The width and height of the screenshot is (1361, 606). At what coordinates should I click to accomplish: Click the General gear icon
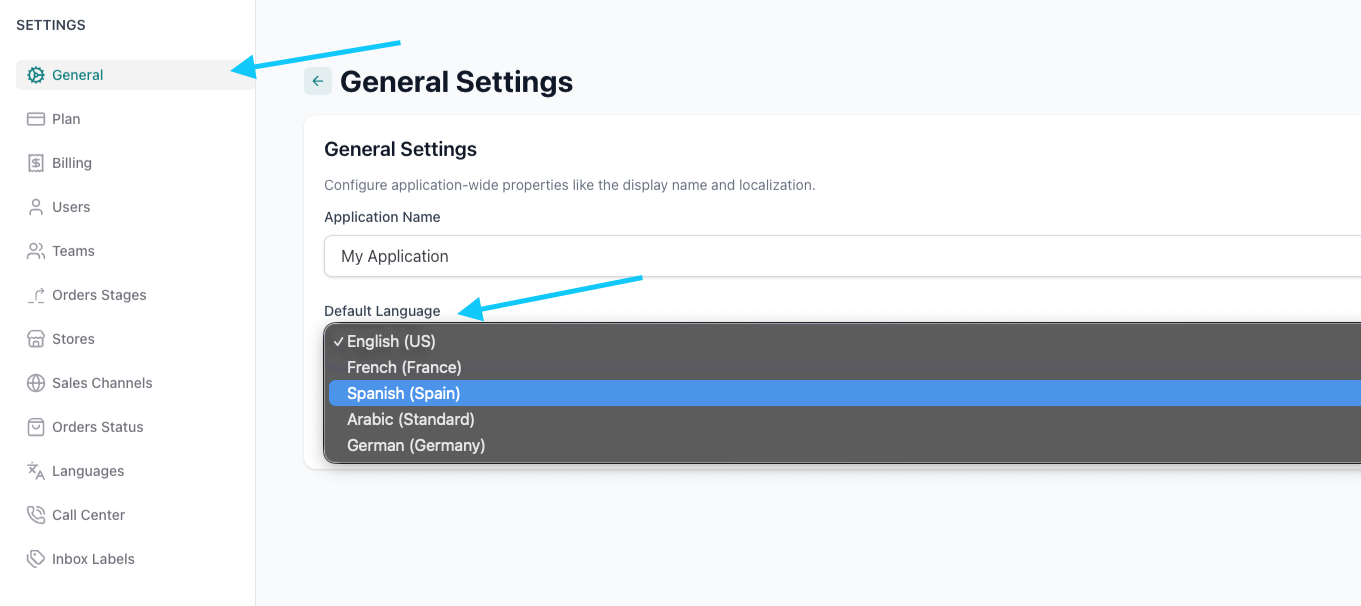click(36, 75)
